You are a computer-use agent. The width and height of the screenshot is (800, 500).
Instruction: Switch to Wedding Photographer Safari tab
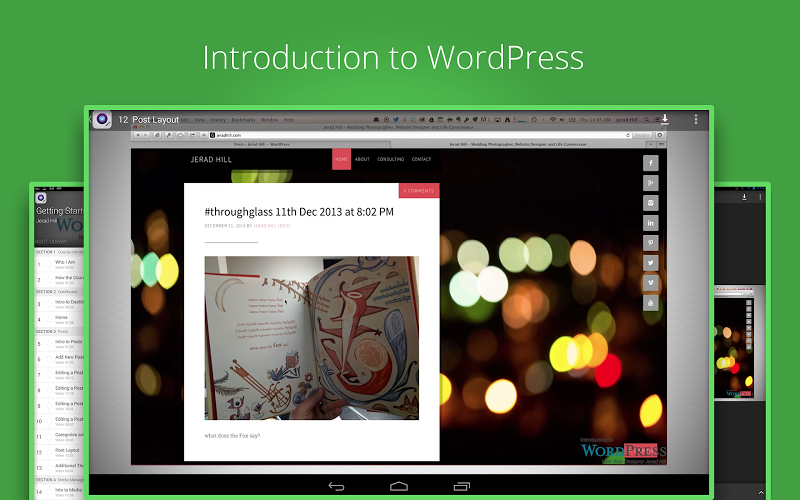[518, 144]
